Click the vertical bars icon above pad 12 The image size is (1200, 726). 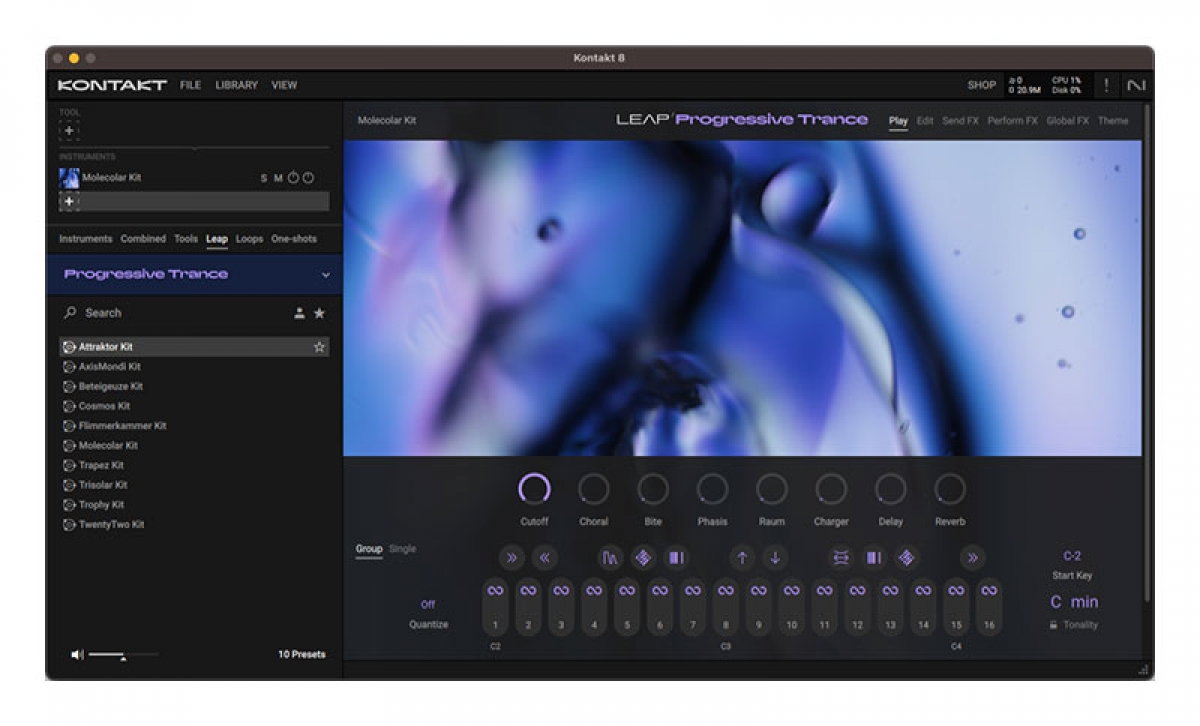874,558
